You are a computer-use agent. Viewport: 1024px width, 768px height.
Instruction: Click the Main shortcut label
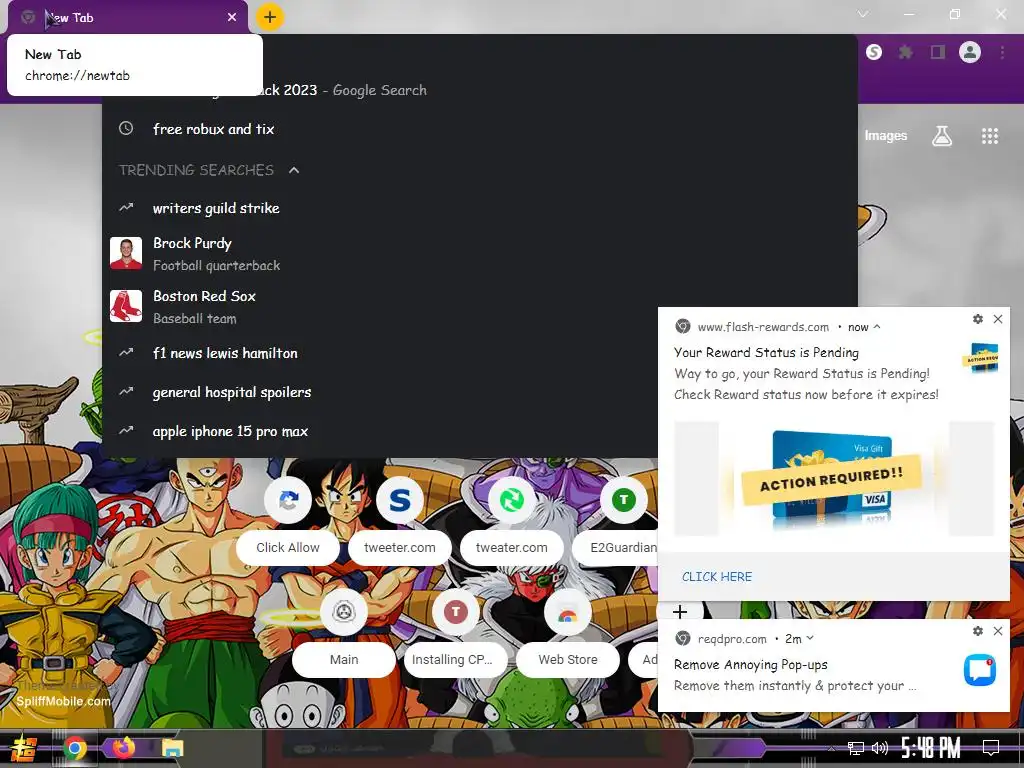point(344,660)
